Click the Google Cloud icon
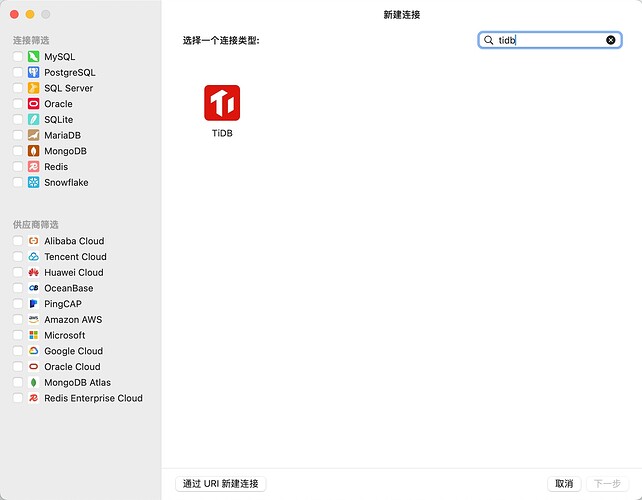This screenshot has width=642, height=500. click(x=34, y=351)
